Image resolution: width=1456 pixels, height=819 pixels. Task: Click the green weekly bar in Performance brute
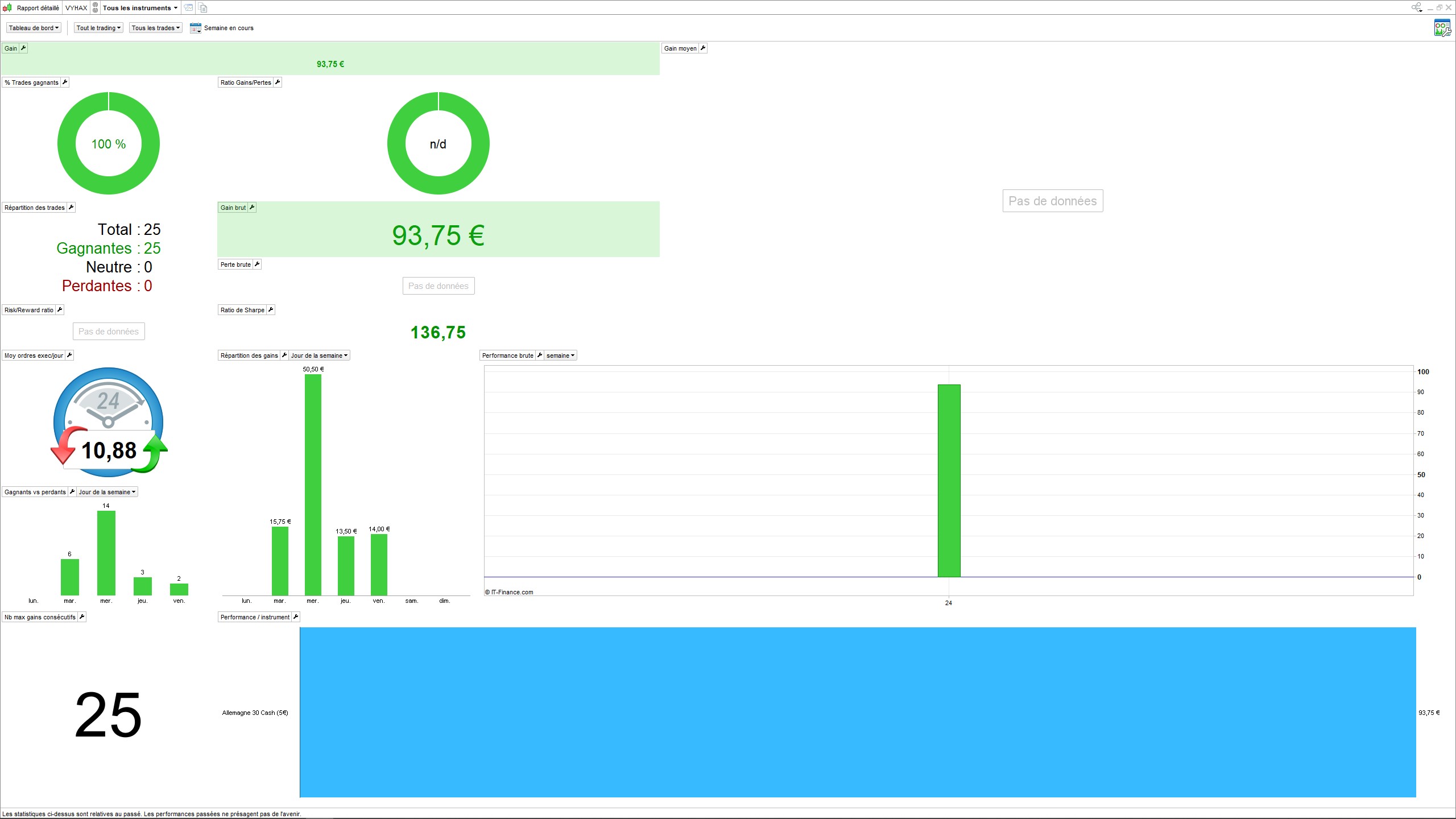click(949, 481)
